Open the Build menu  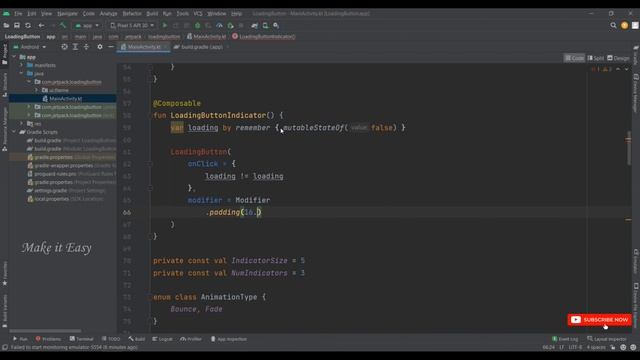pyautogui.click(x=152, y=13)
